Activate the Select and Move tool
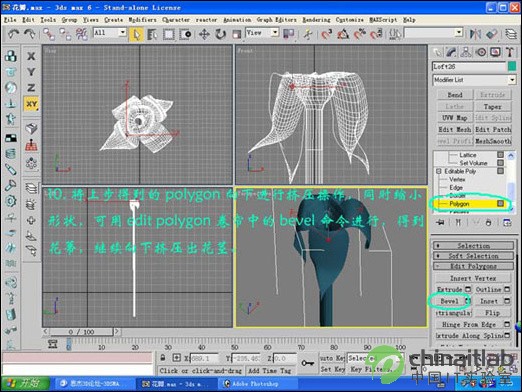522x392 pixels. [x=204, y=34]
